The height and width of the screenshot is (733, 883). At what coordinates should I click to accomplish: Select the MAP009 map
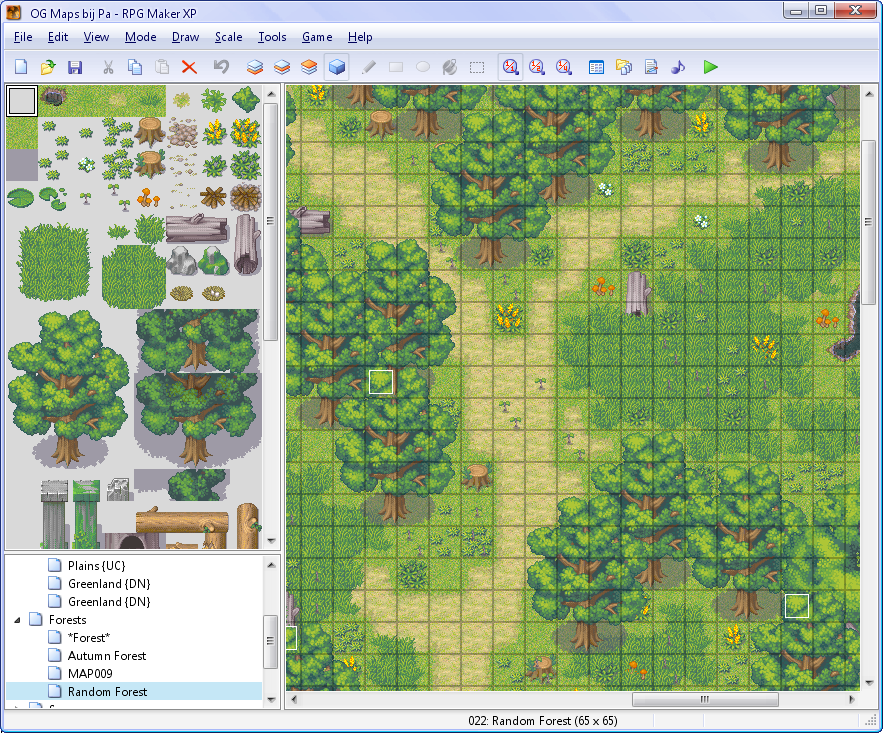point(90,674)
